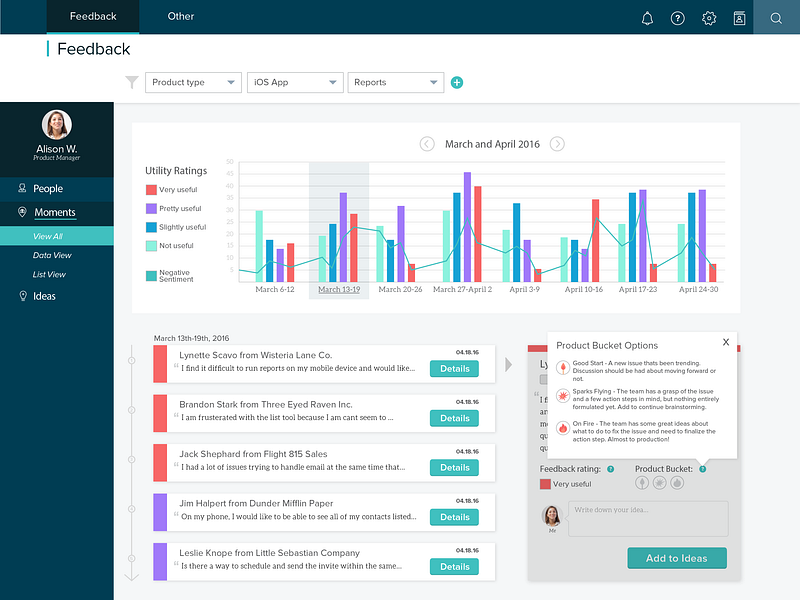Click Add to Ideas button
Screen dimensions: 800x600
677,558
